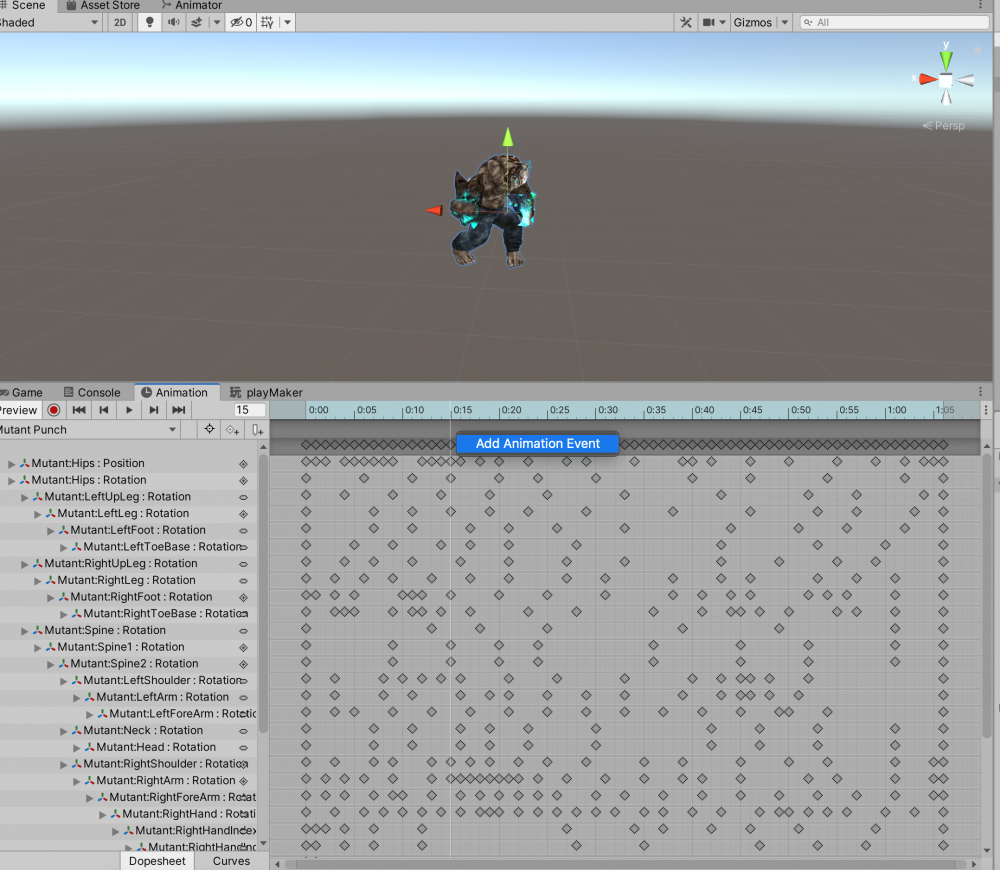Go to next keyframe button
This screenshot has height=870, width=1000.
coord(154,410)
